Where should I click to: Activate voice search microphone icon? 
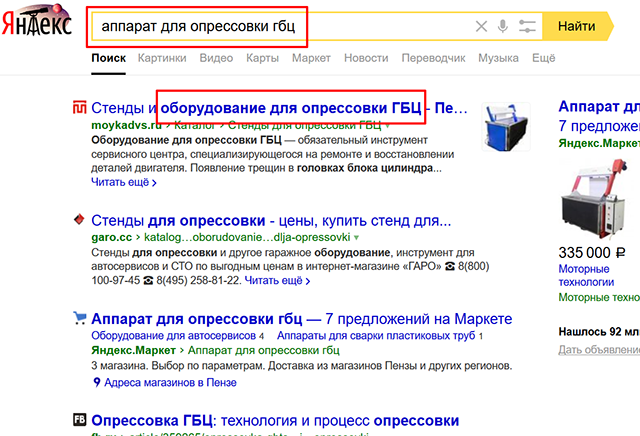[x=503, y=26]
